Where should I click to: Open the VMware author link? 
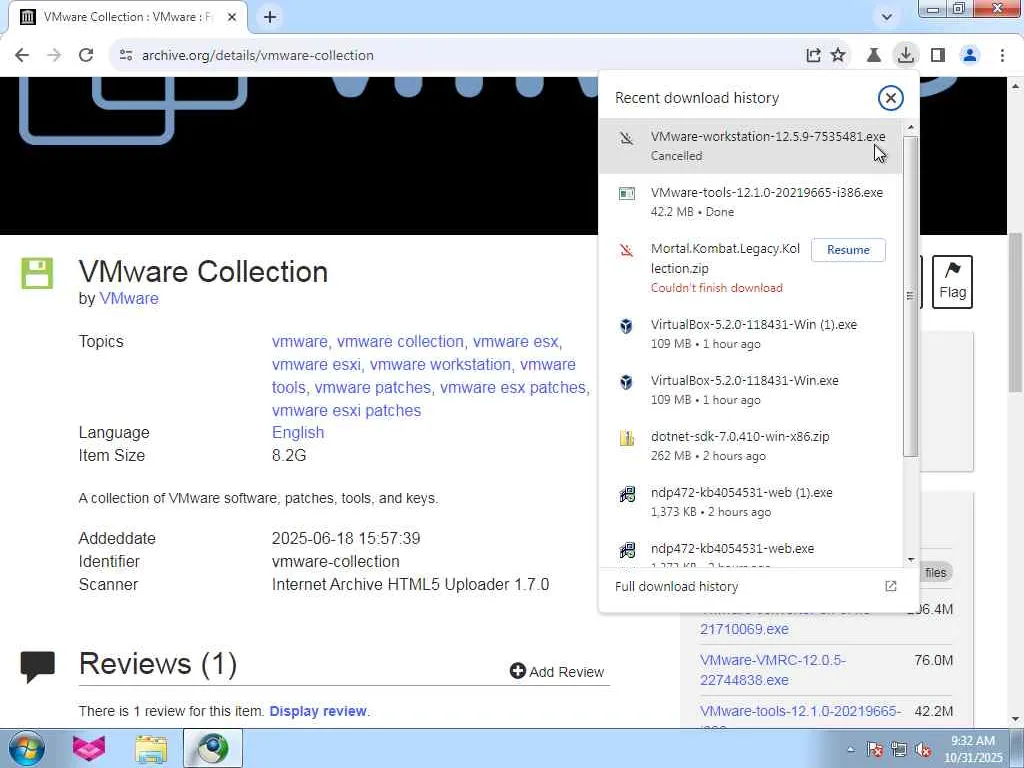coord(129,298)
